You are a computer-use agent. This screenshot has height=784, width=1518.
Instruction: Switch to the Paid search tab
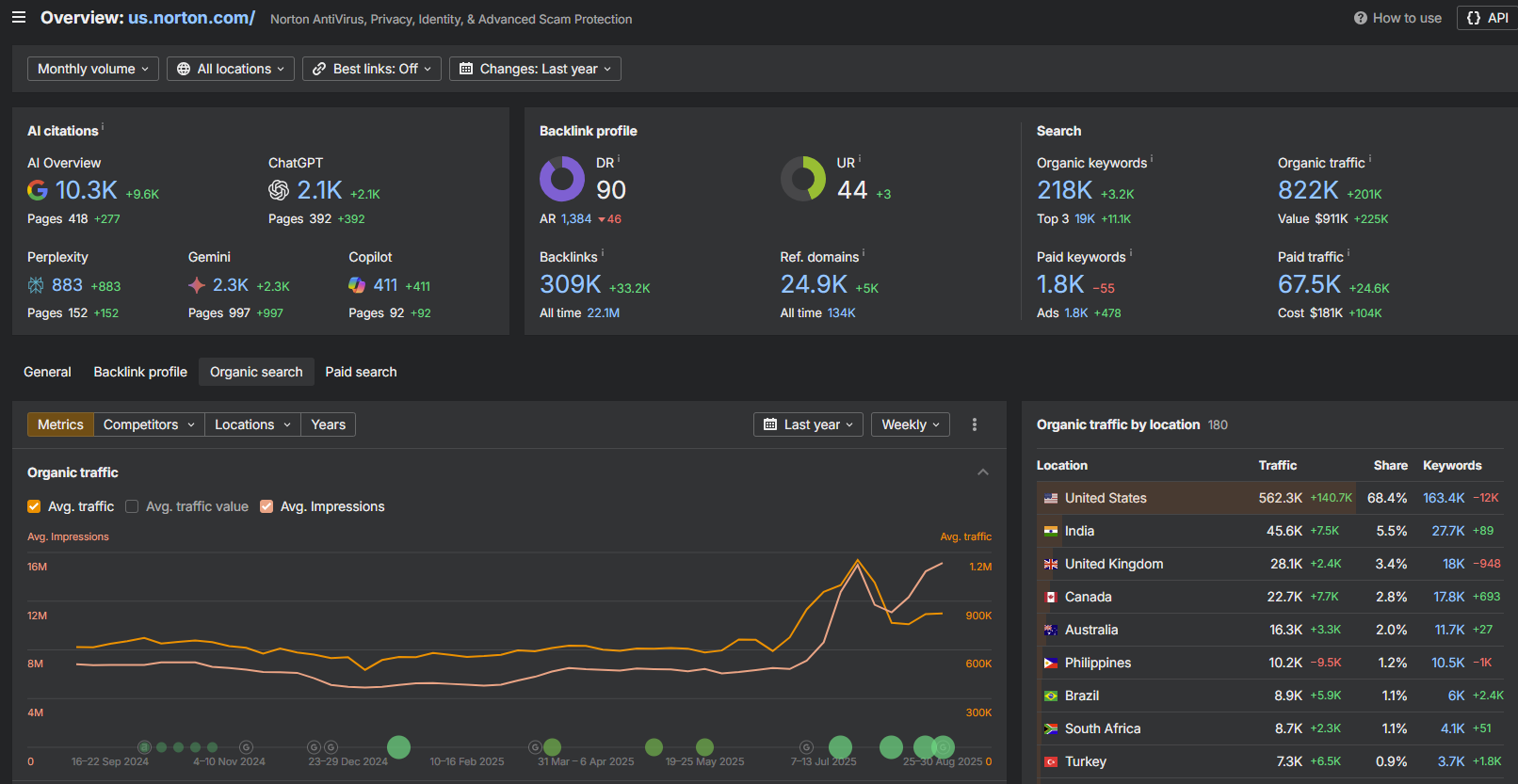(361, 372)
